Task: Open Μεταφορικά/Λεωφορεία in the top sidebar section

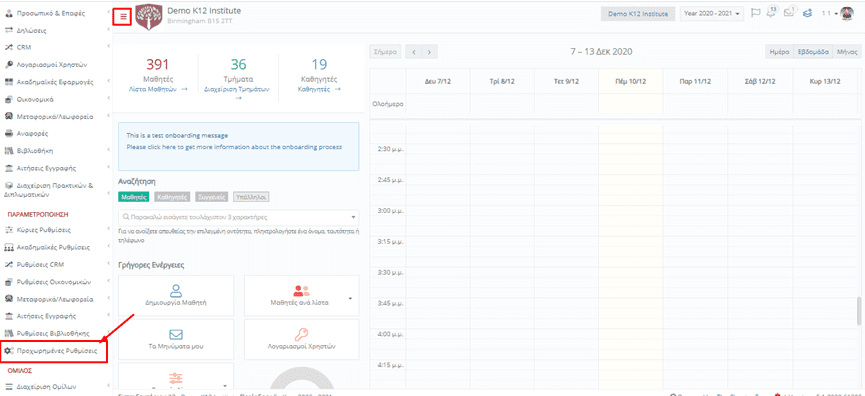Action: pyautogui.click(x=55, y=116)
